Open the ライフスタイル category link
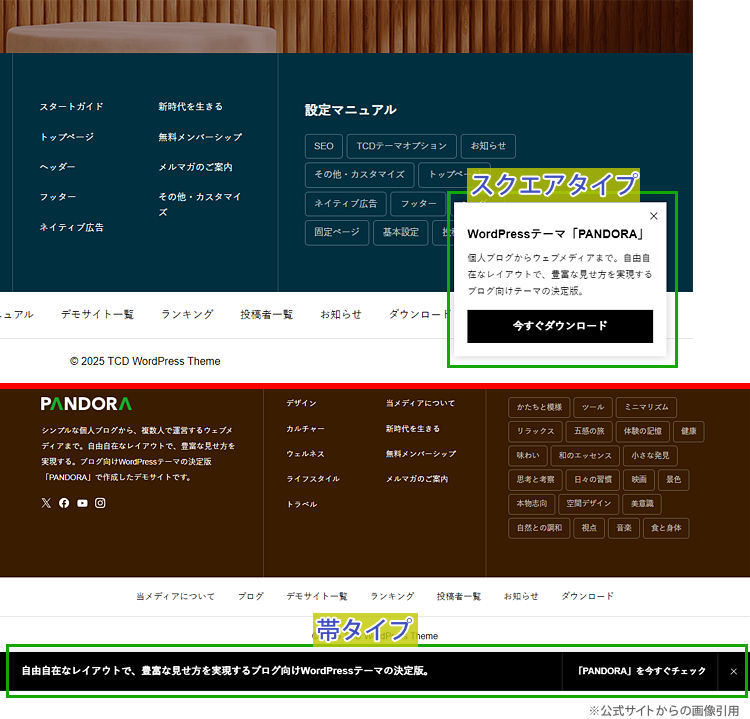 pyautogui.click(x=313, y=478)
